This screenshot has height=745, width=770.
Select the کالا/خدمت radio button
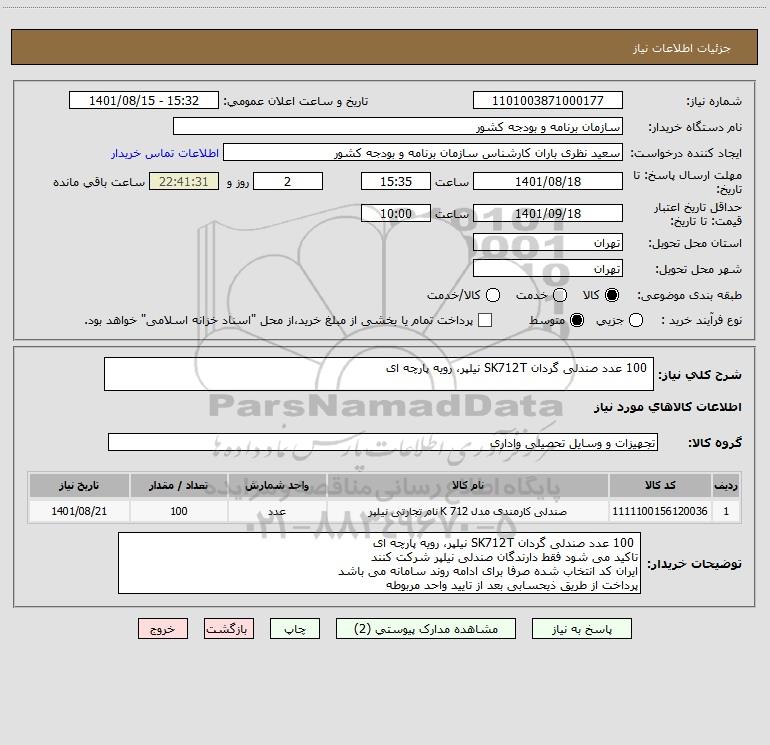click(x=493, y=295)
